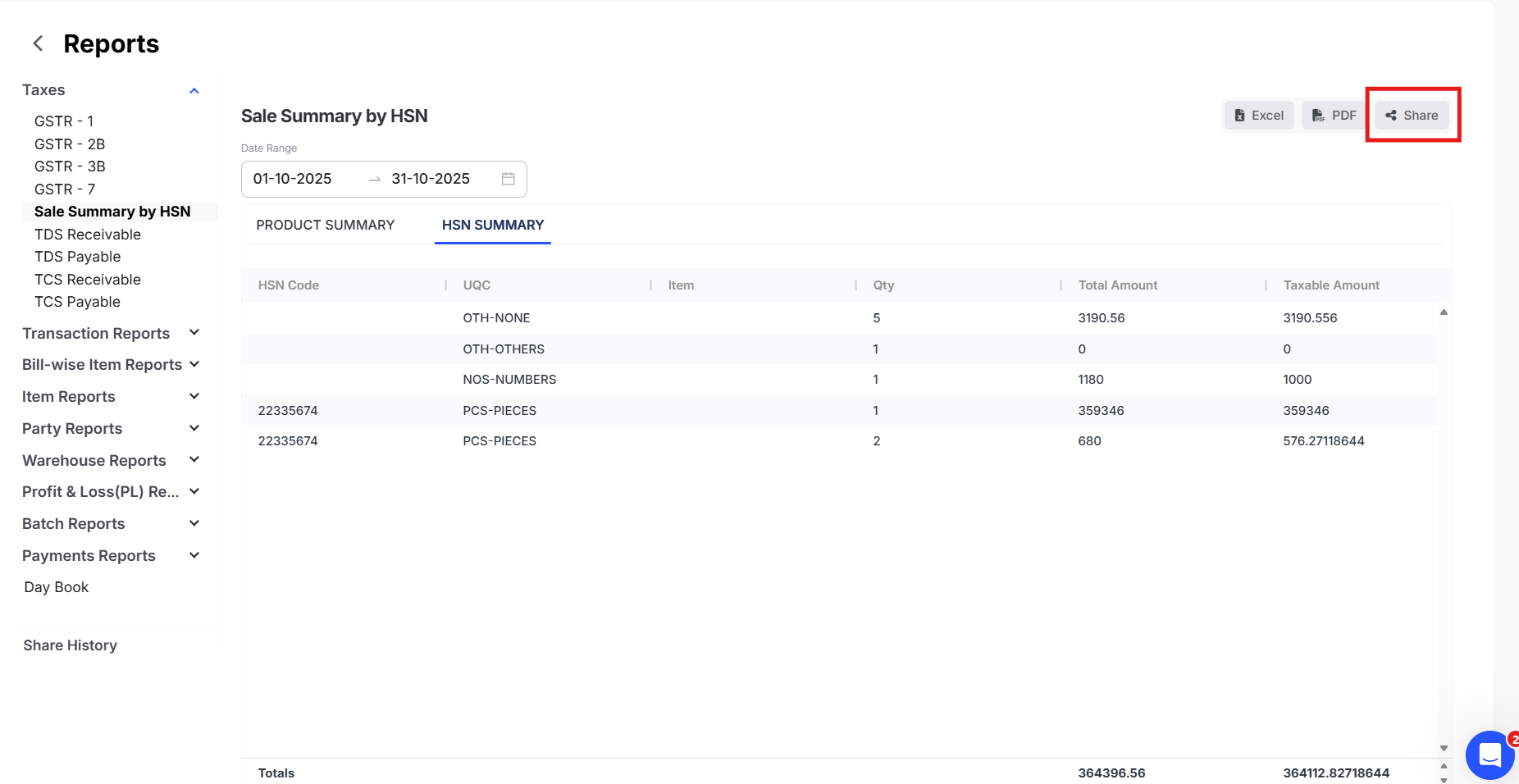This screenshot has width=1519, height=784.
Task: Click total amount 1180
Action: click(x=1091, y=380)
